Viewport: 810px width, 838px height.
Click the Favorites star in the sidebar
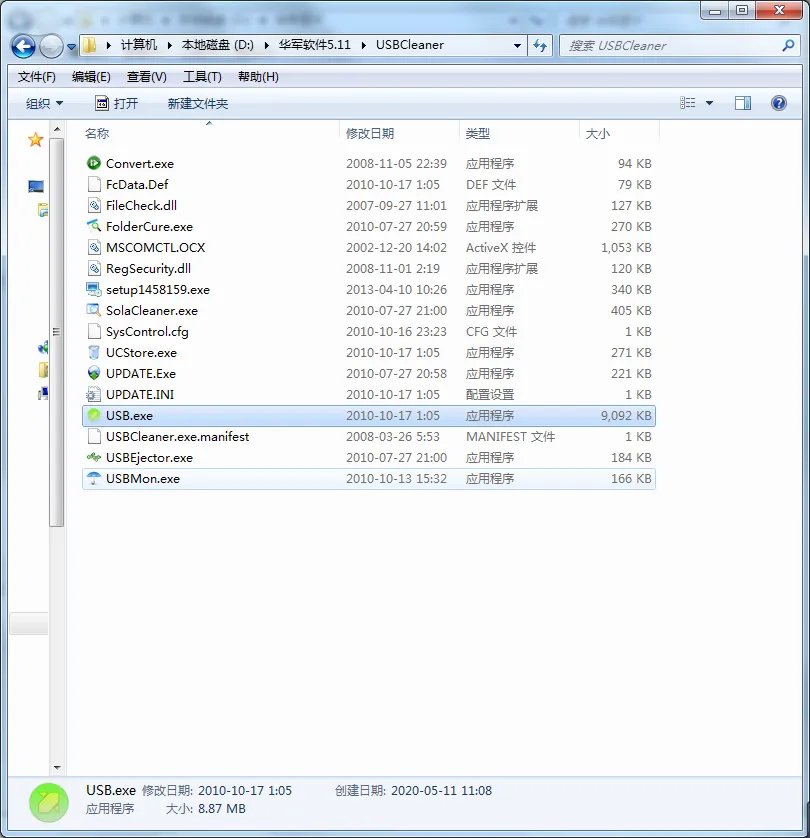coord(36,140)
